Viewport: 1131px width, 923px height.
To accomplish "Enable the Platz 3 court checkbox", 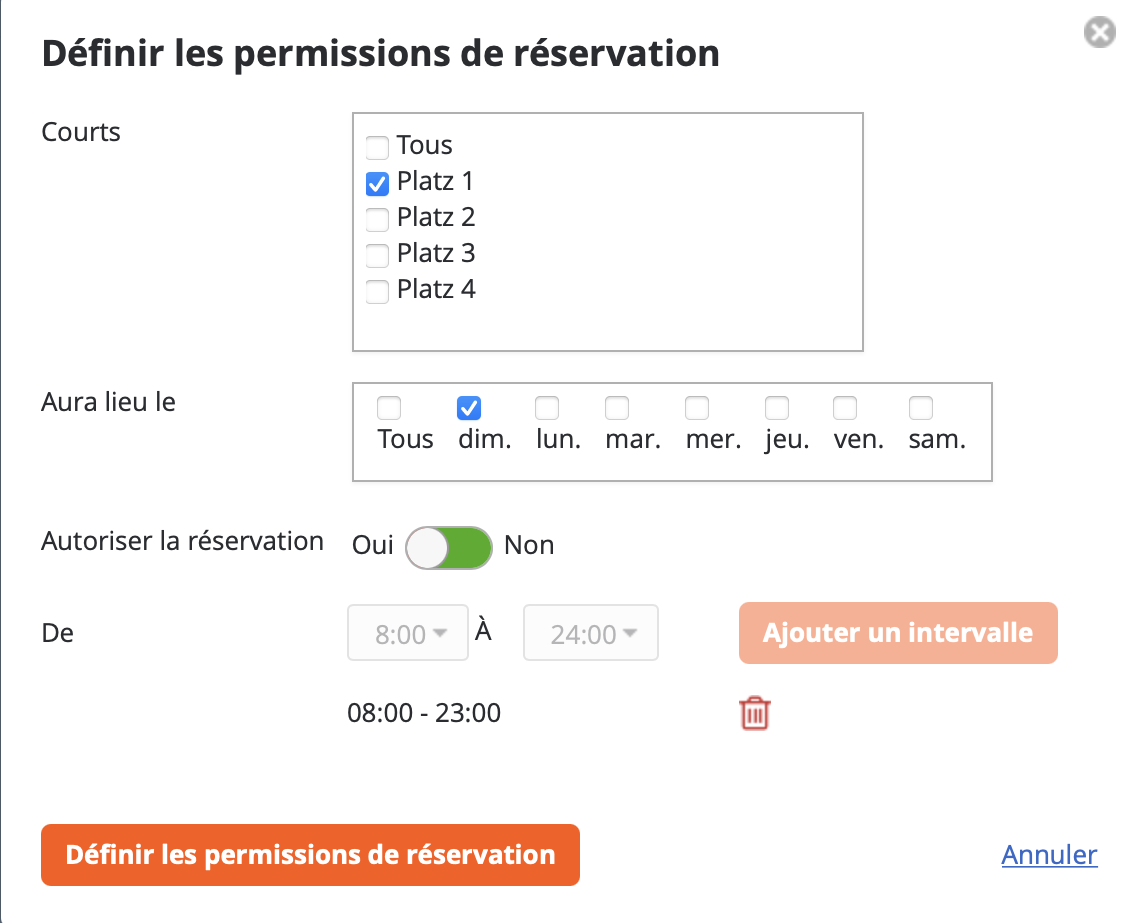I will (377, 256).
